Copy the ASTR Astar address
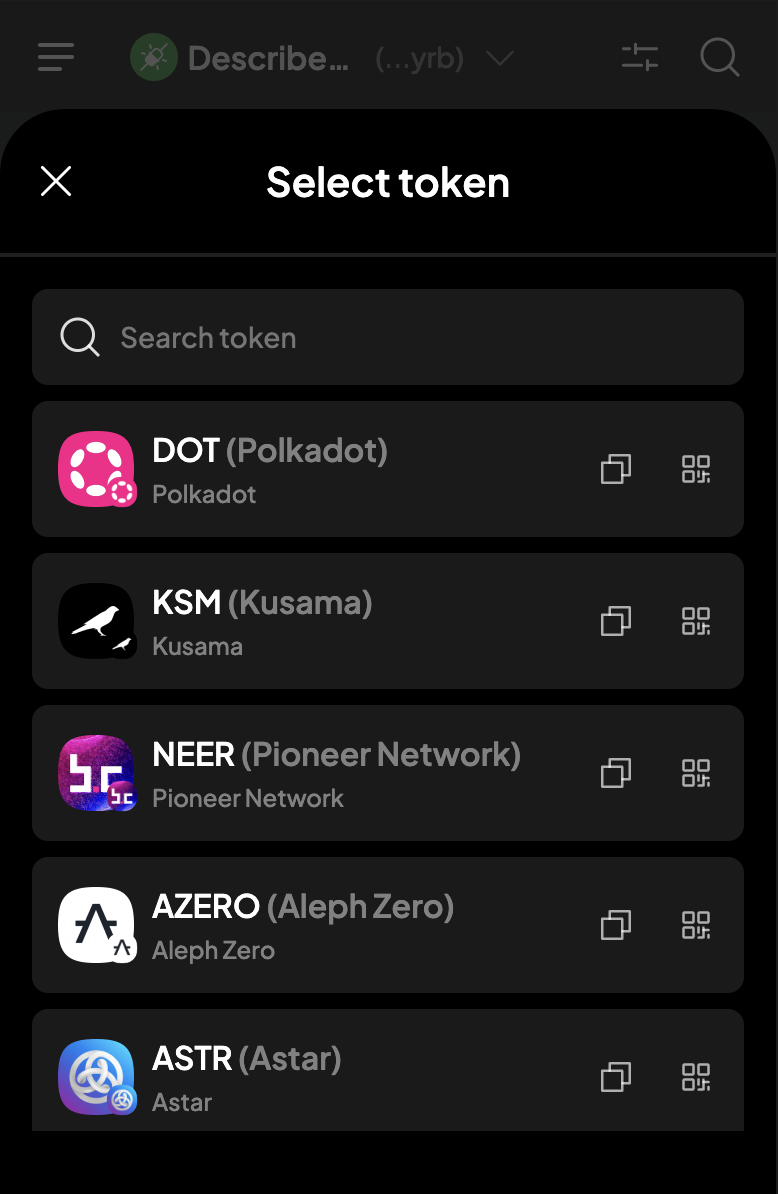 [616, 1077]
